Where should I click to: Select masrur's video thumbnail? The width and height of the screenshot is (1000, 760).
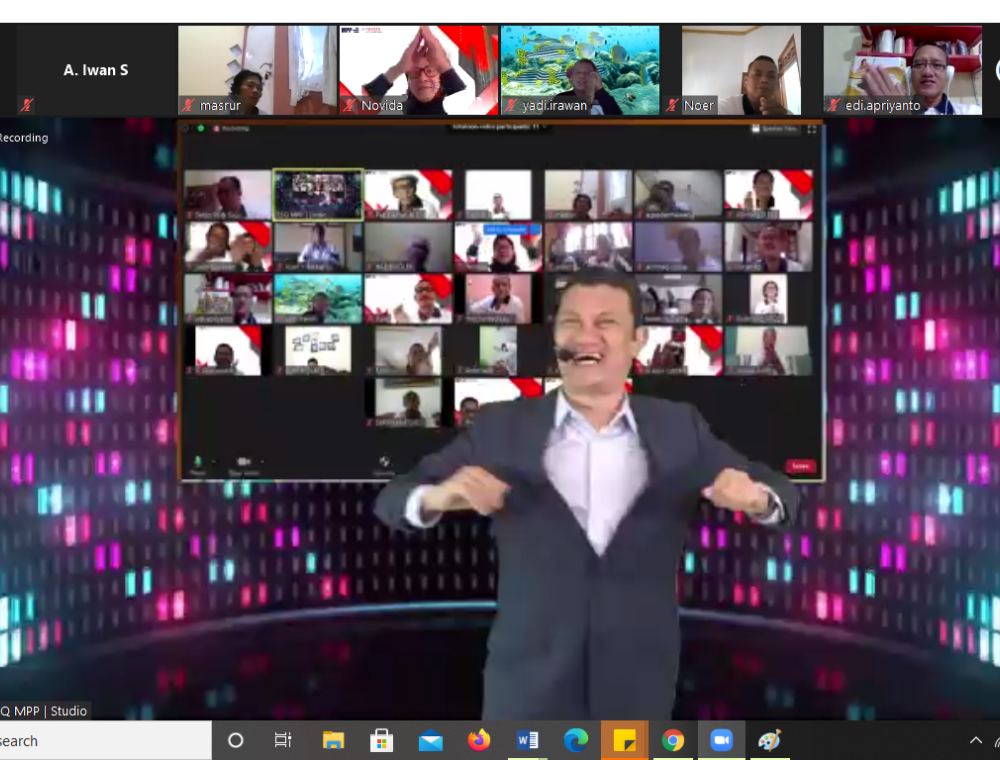point(257,70)
